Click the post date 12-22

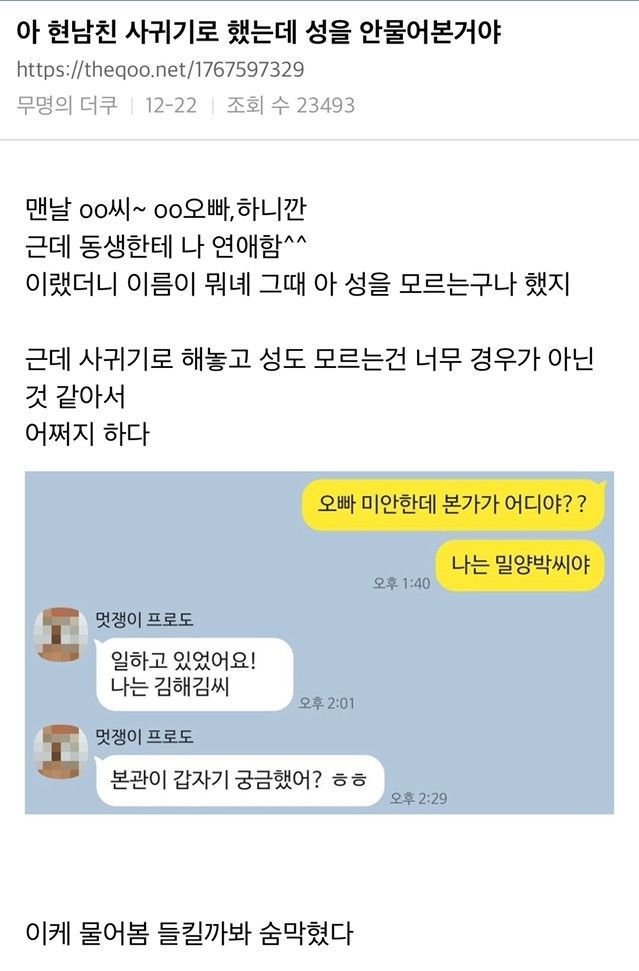(171, 105)
